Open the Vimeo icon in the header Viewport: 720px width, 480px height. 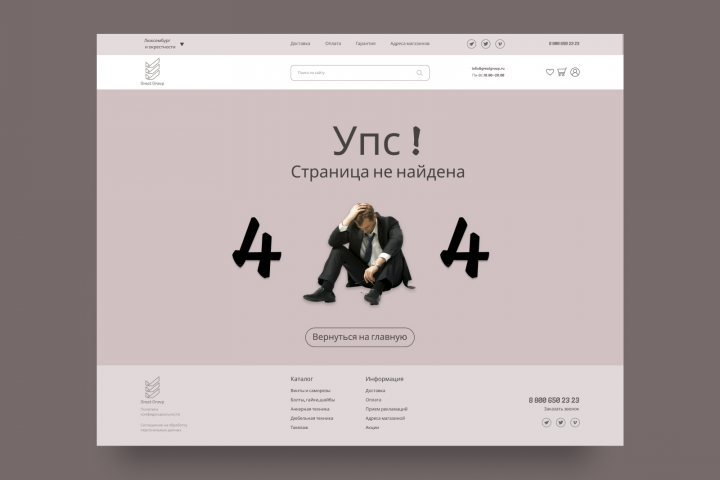[500, 44]
